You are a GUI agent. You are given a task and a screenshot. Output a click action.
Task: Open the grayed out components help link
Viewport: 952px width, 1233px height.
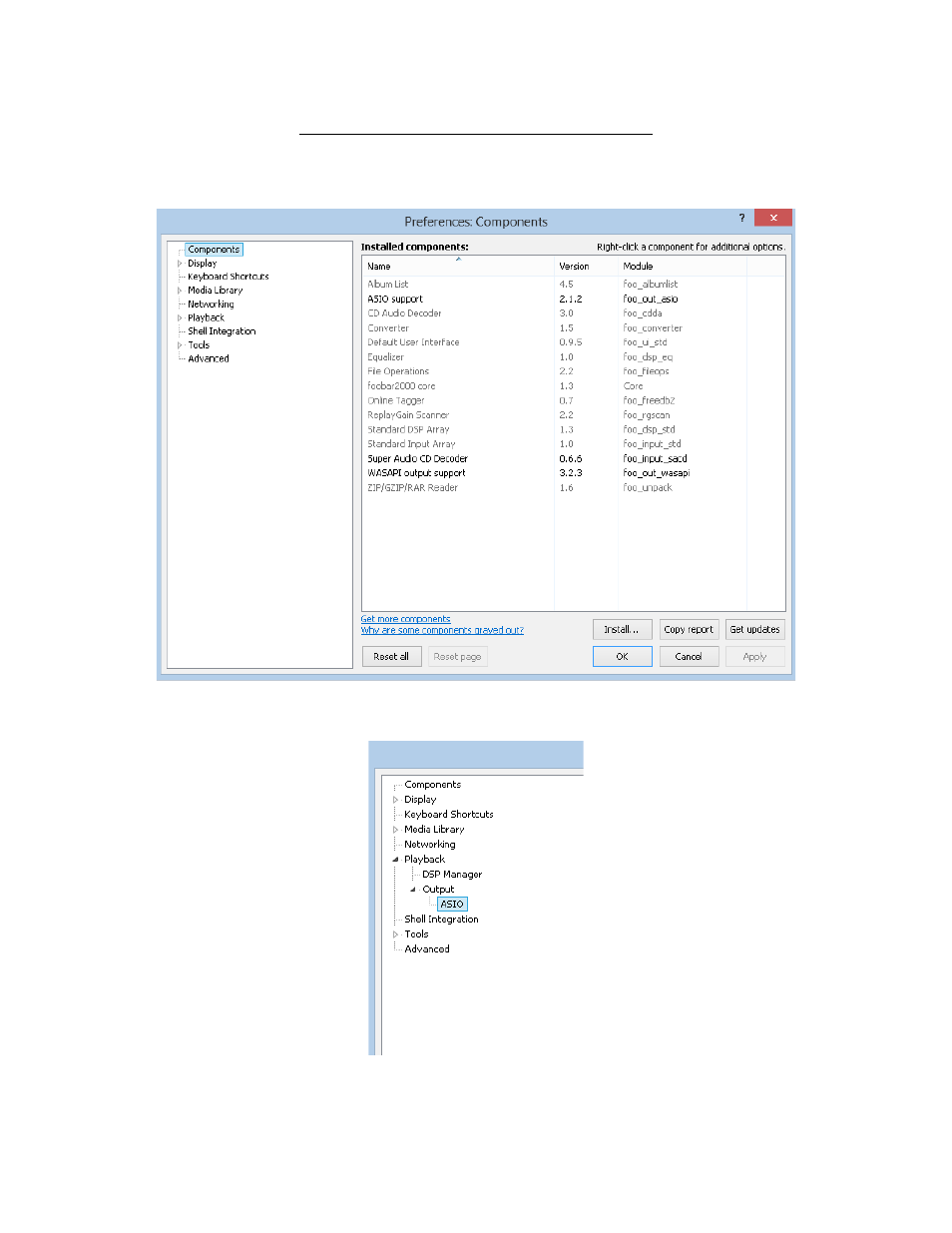442,631
